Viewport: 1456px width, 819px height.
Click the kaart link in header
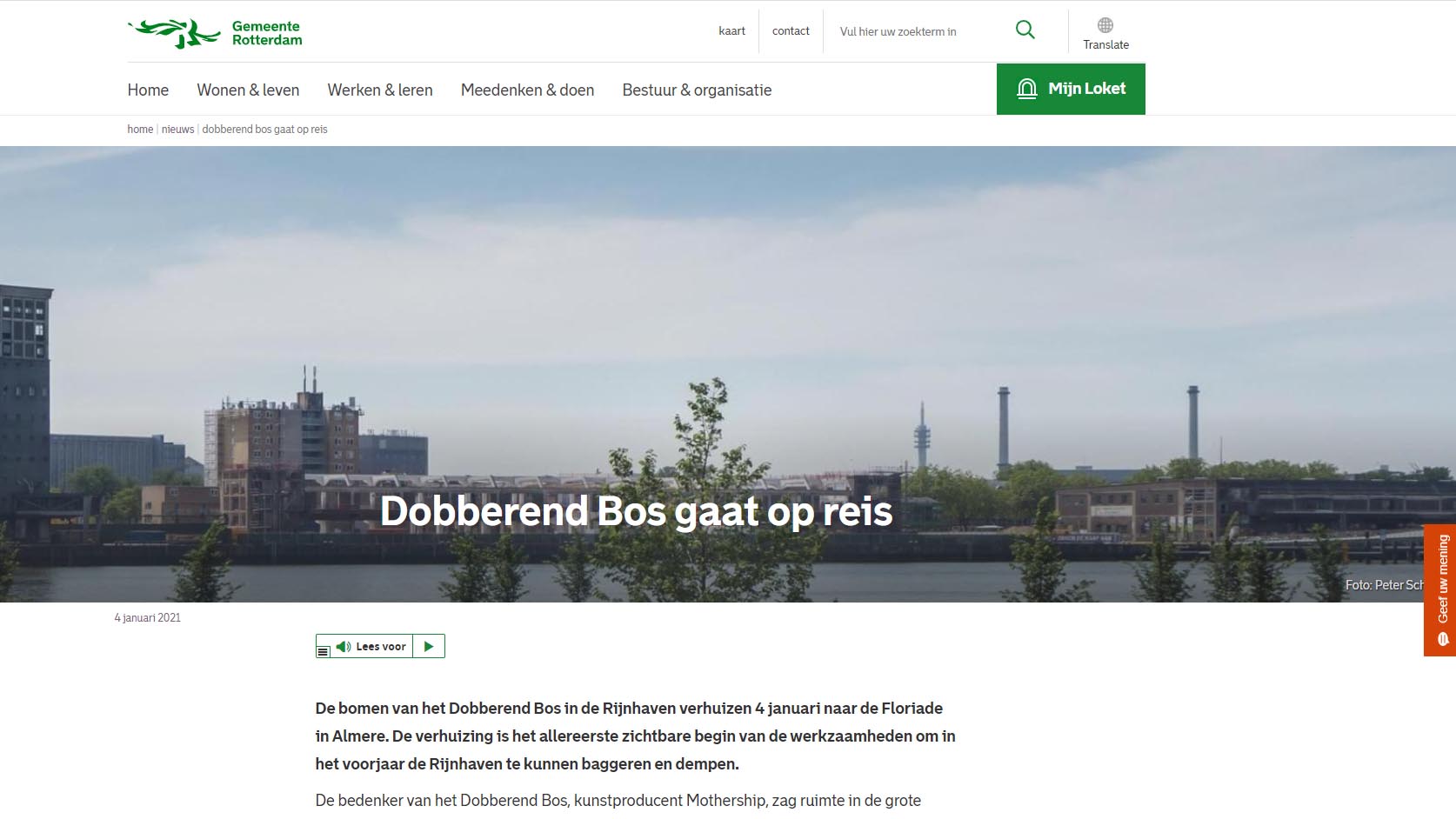point(731,31)
